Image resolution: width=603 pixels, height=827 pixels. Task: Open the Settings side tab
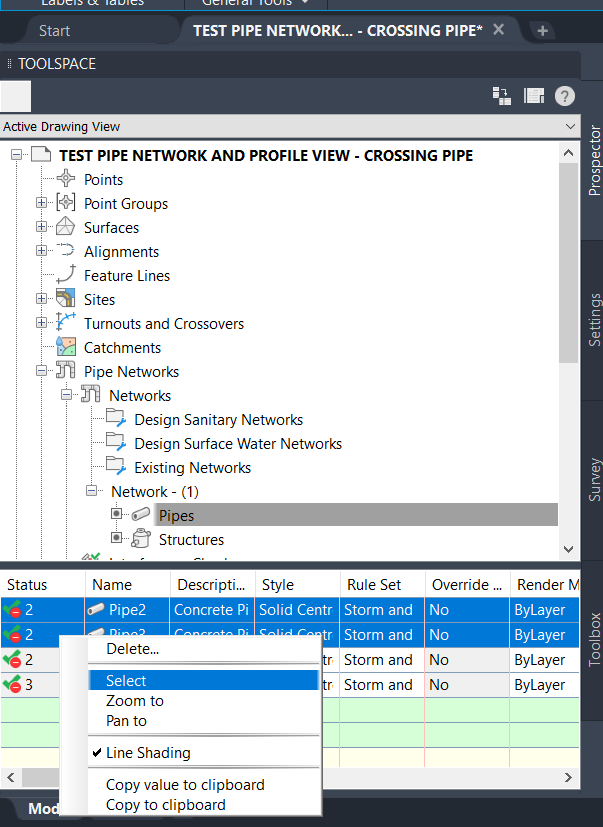pos(594,320)
